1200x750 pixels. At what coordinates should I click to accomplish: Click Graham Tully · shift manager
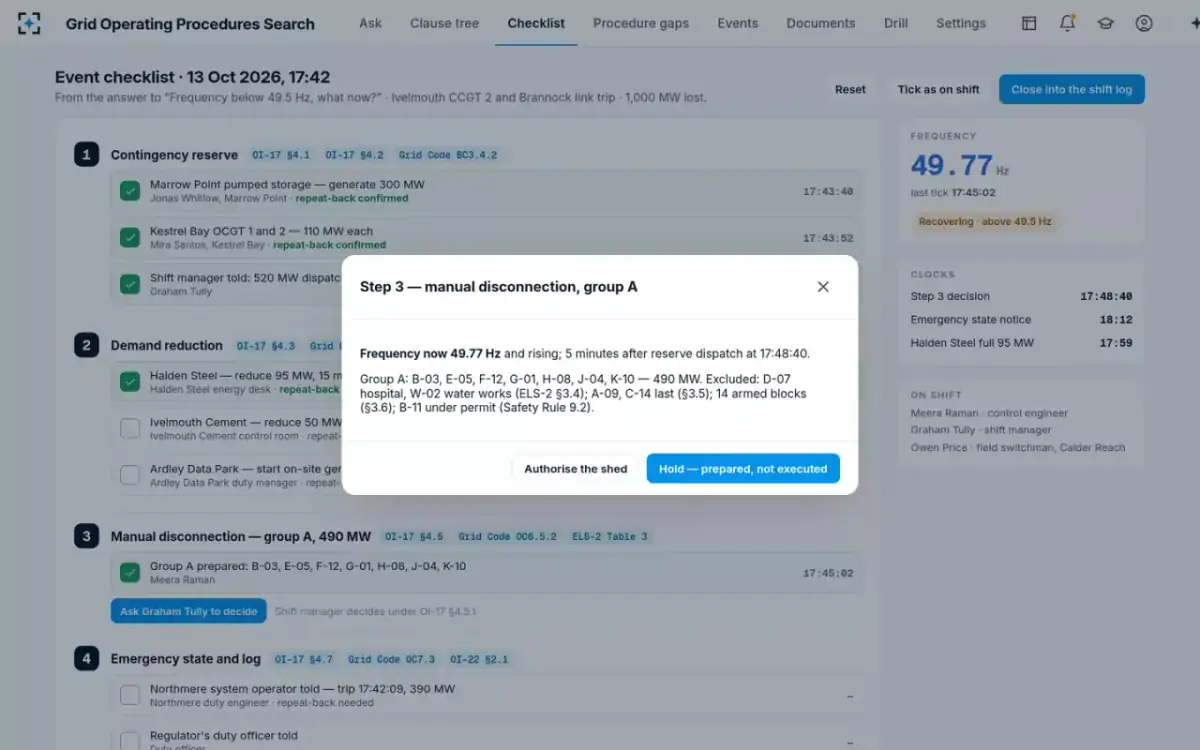pos(981,430)
